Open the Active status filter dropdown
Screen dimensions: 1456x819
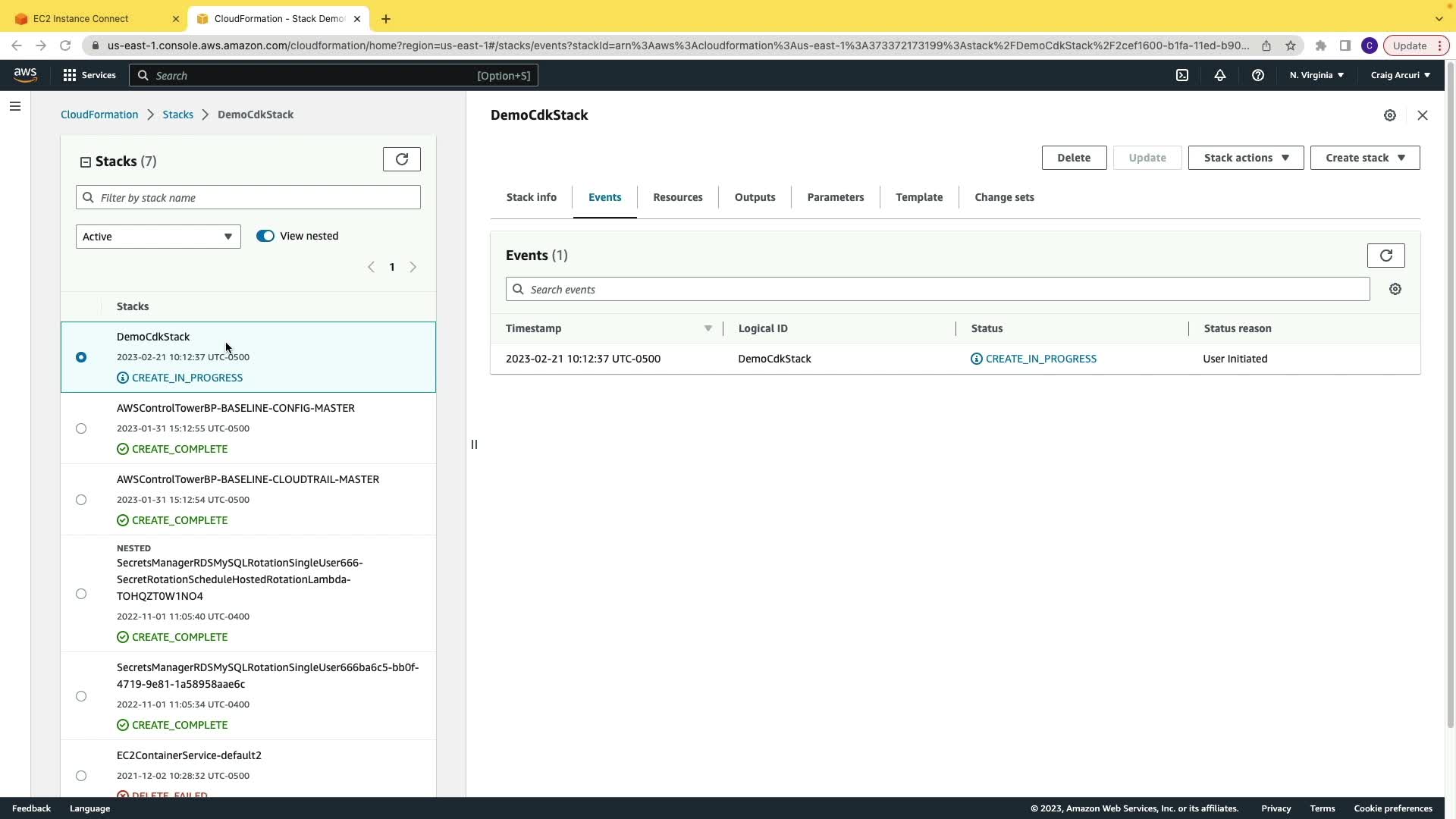(158, 237)
